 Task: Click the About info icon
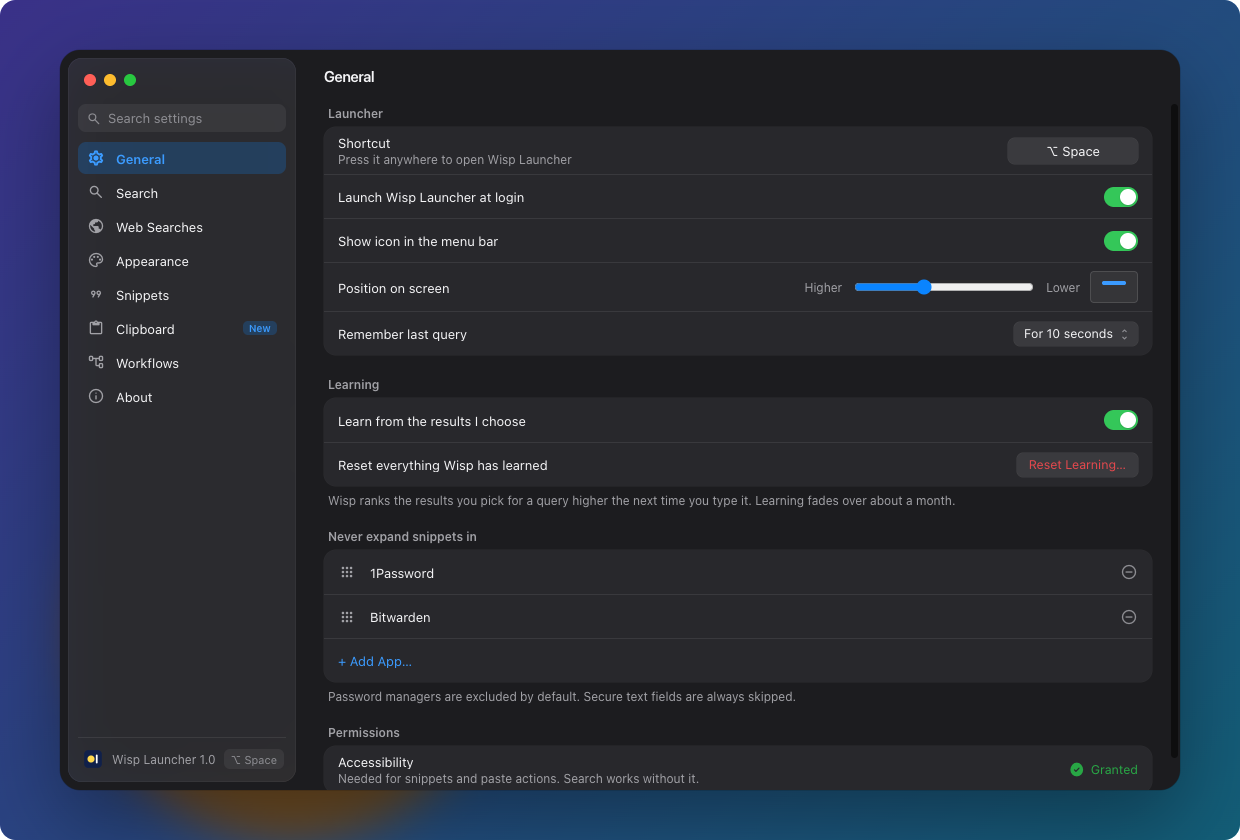click(x=96, y=396)
